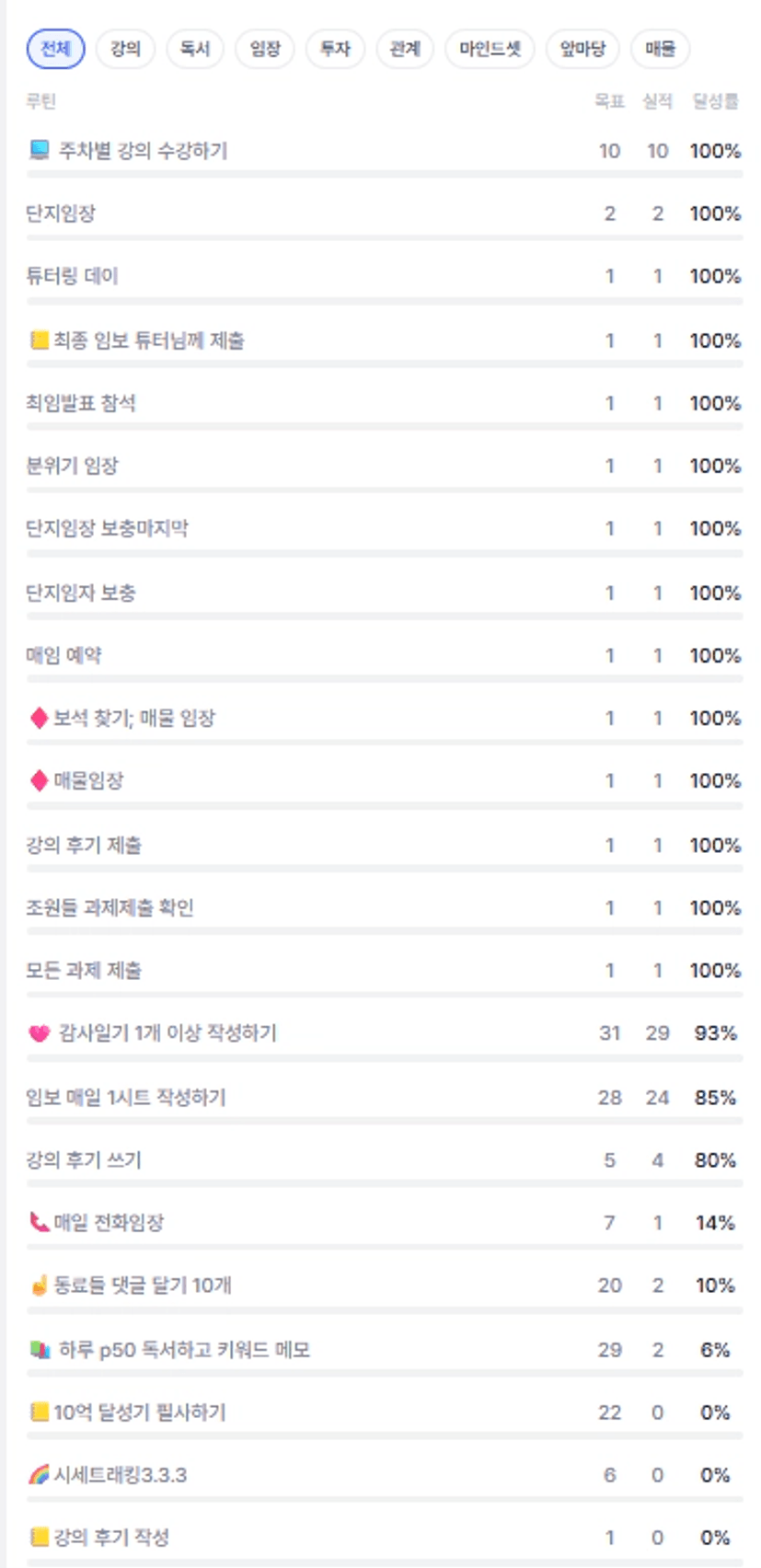Click the rainbow icon beside 시세트래킹3.3.3
The image size is (761, 1568).
[39, 1475]
